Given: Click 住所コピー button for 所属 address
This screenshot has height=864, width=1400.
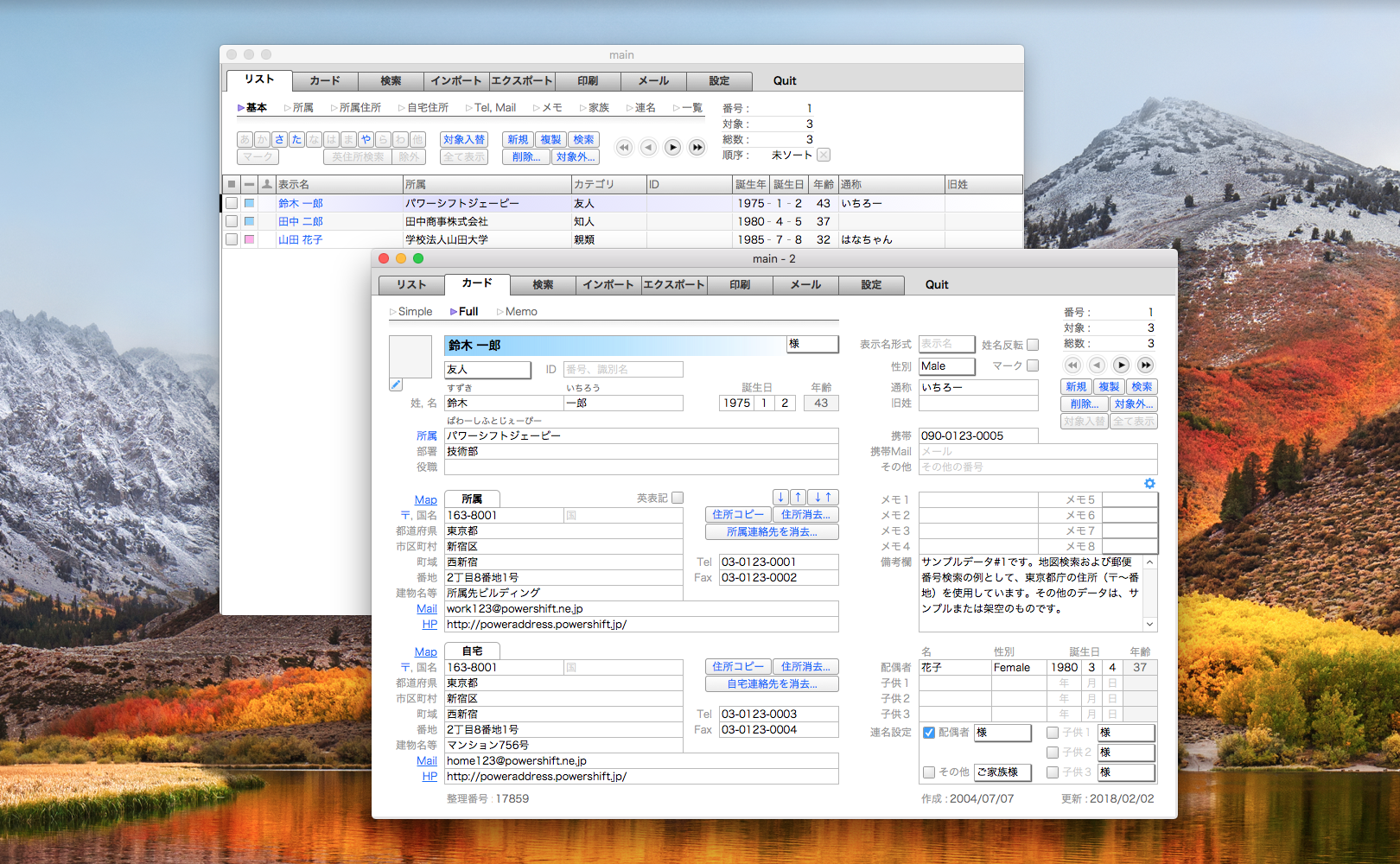Looking at the screenshot, I should (738, 515).
